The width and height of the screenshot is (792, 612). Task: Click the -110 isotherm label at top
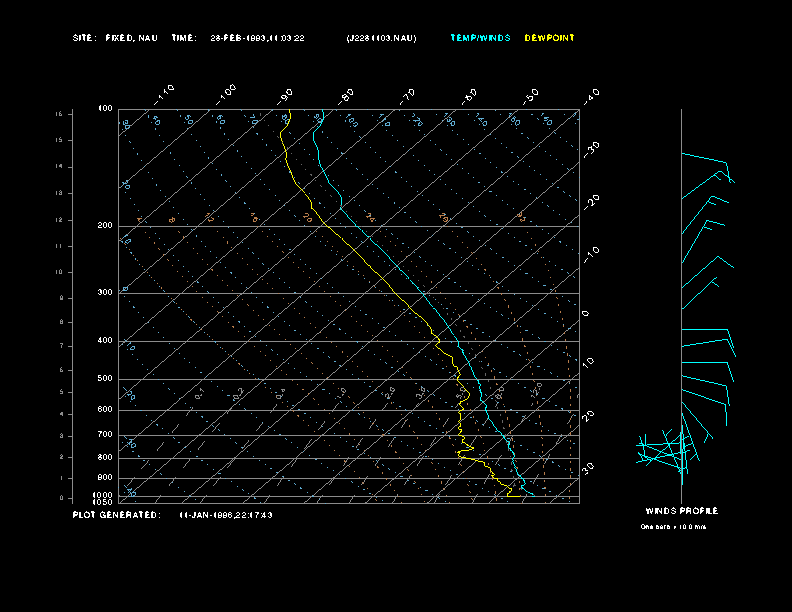click(x=166, y=92)
